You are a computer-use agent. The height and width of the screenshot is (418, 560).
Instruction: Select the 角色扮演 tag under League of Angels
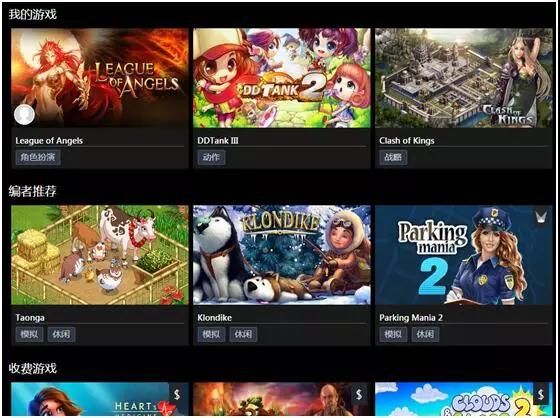point(38,157)
